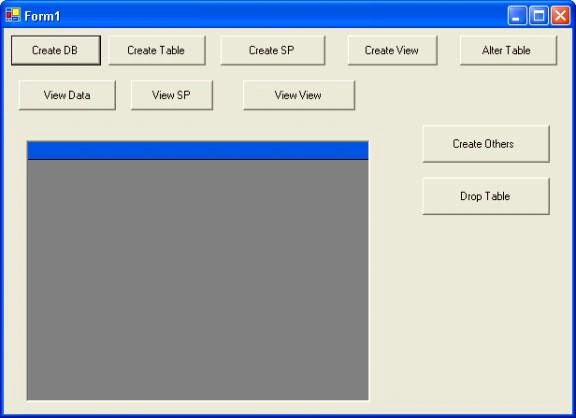The width and height of the screenshot is (576, 418).
Task: Open stored procedure via View SP
Action: (172, 95)
